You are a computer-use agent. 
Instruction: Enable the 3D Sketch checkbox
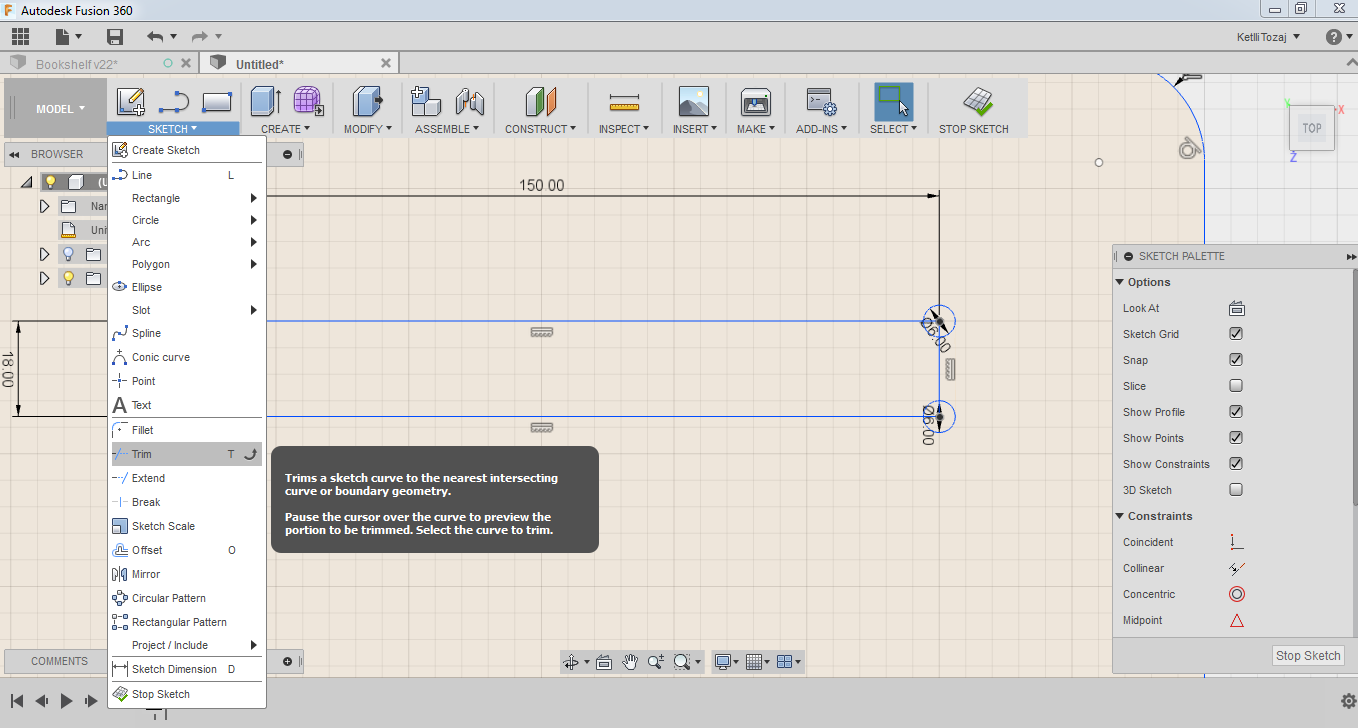coord(1236,490)
